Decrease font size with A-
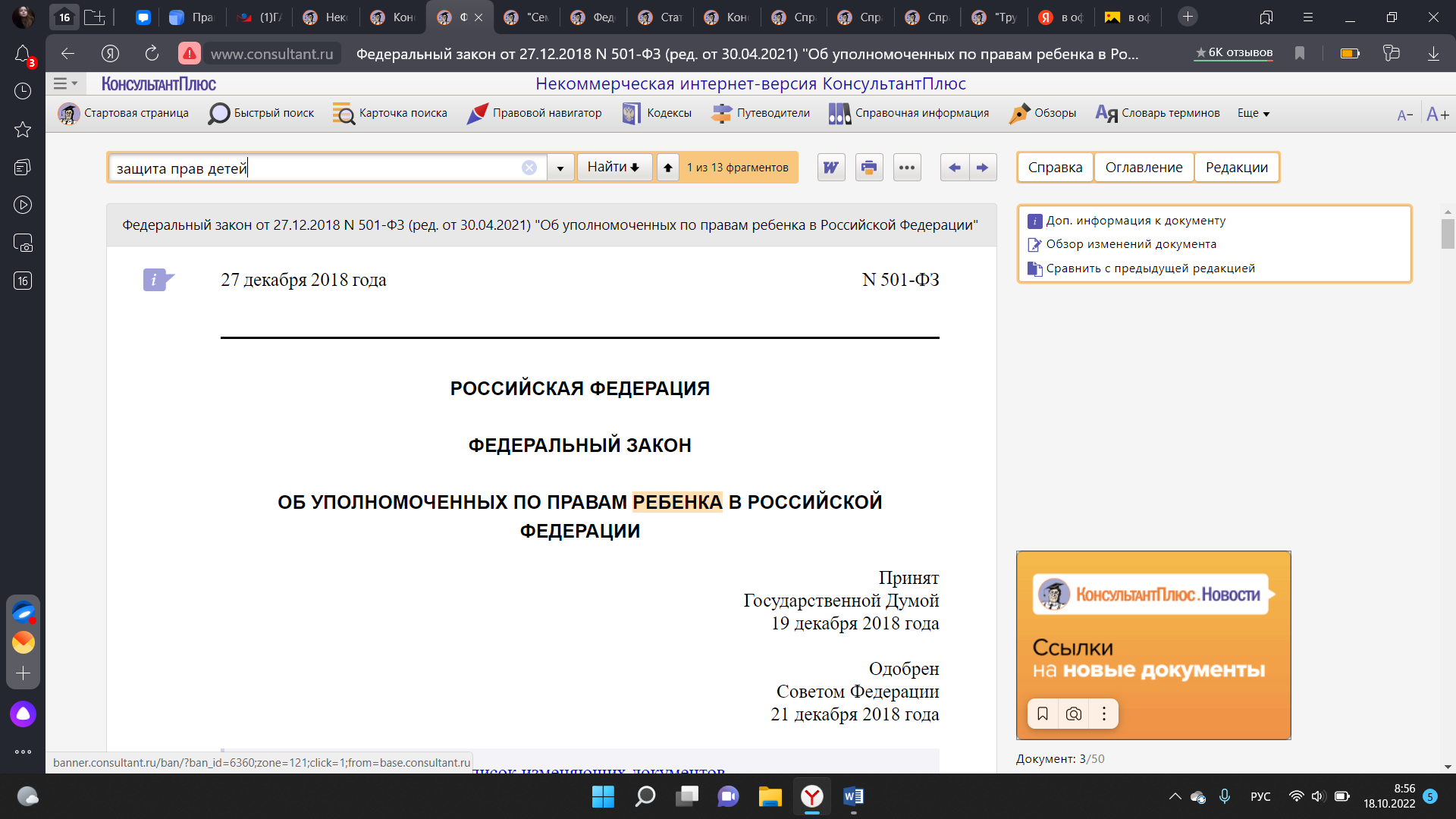This screenshot has height=819, width=1456. click(x=1405, y=115)
